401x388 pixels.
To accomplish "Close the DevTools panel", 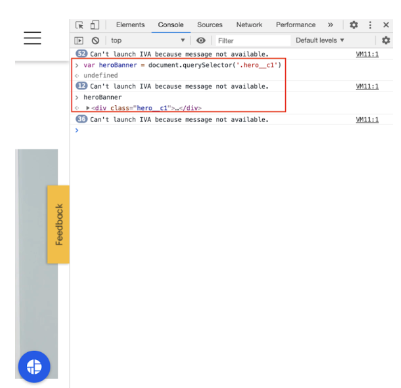I will pyautogui.click(x=386, y=25).
